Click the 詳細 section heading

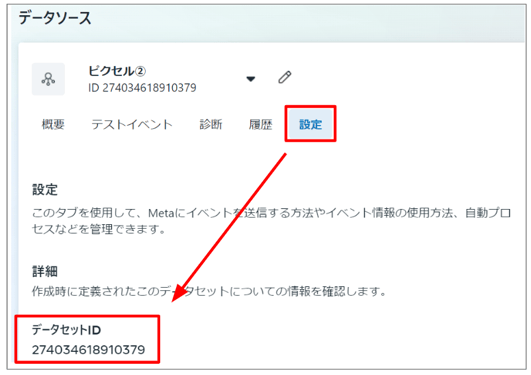click(x=45, y=271)
